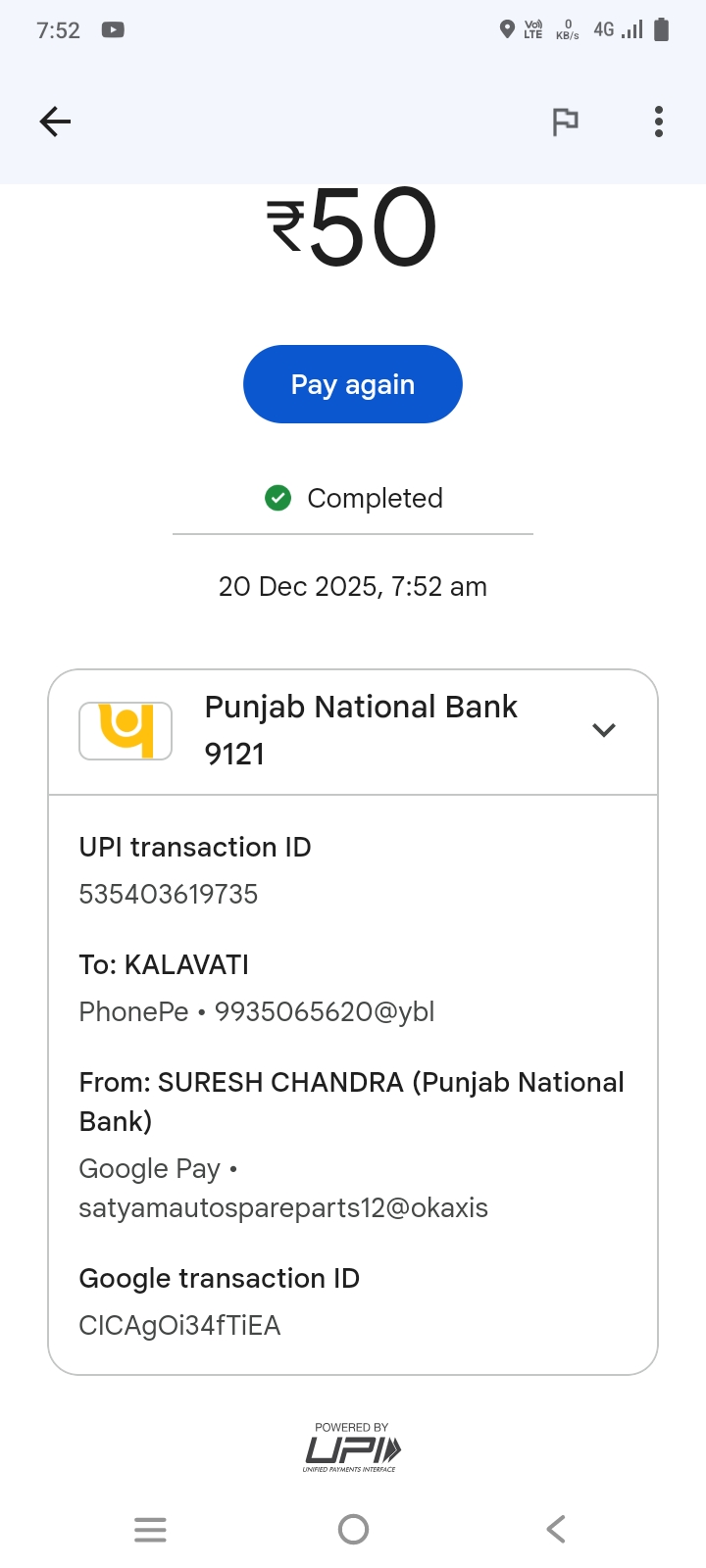Tap the battery icon in status bar
This screenshot has height=1568, width=706.
tap(661, 29)
